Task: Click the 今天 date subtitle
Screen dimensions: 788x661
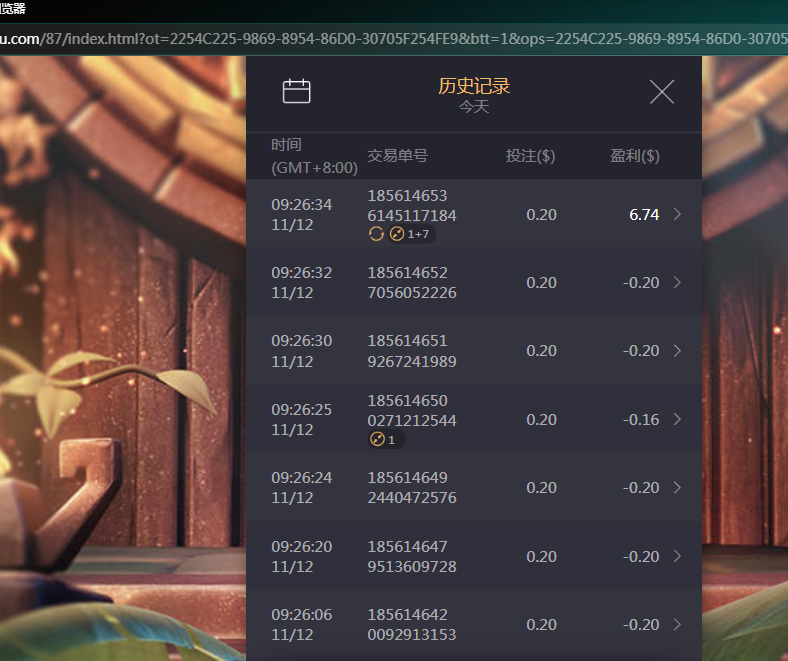Action: pos(474,107)
